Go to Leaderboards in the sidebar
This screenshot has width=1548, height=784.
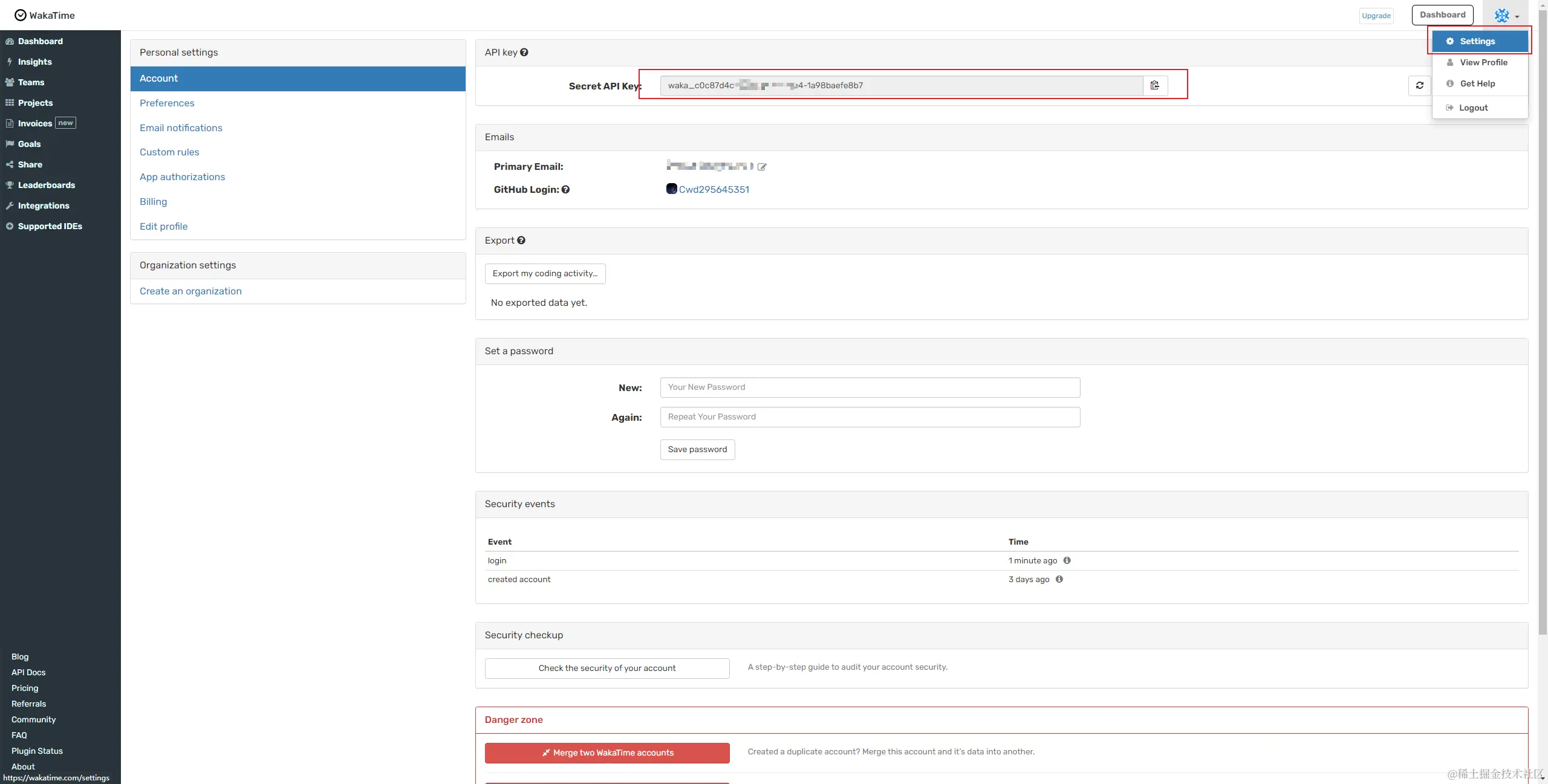[47, 185]
